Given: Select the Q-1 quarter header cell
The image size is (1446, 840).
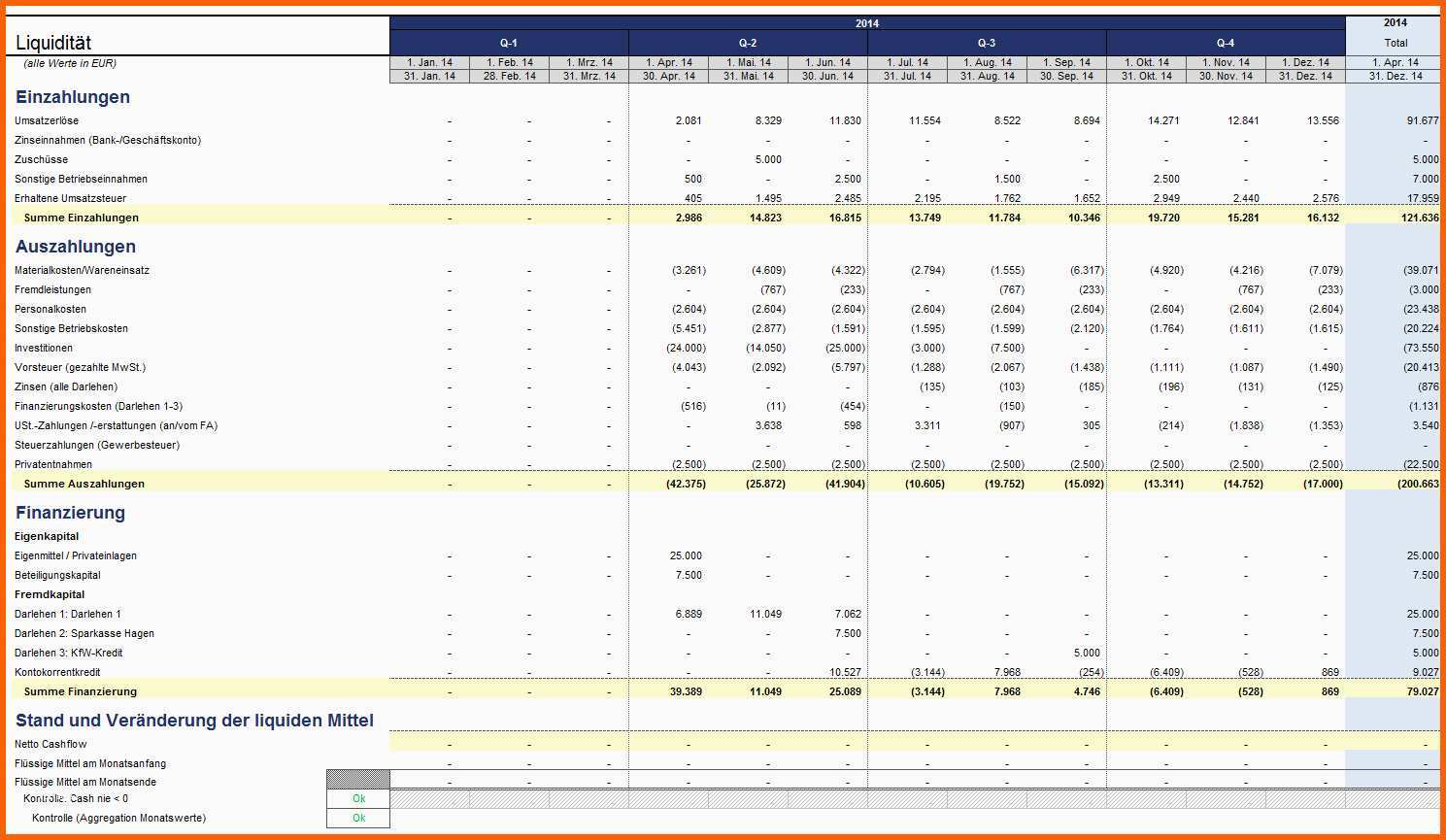Looking at the screenshot, I should 509,43.
